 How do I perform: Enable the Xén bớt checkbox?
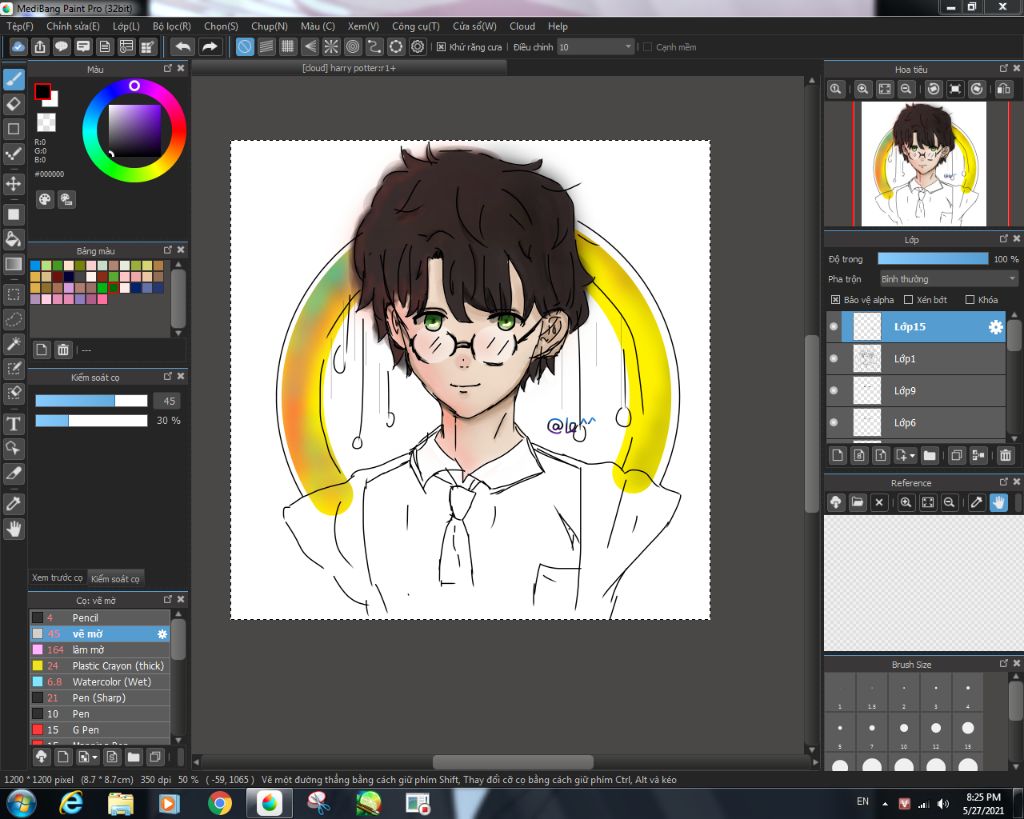tap(908, 300)
